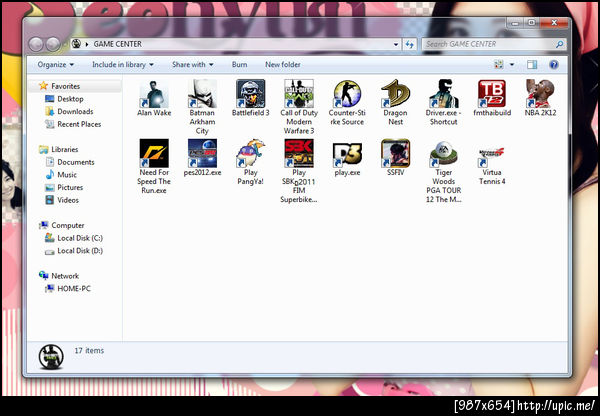The image size is (600, 416).
Task: Open the Help question mark icon
Action: (x=554, y=65)
